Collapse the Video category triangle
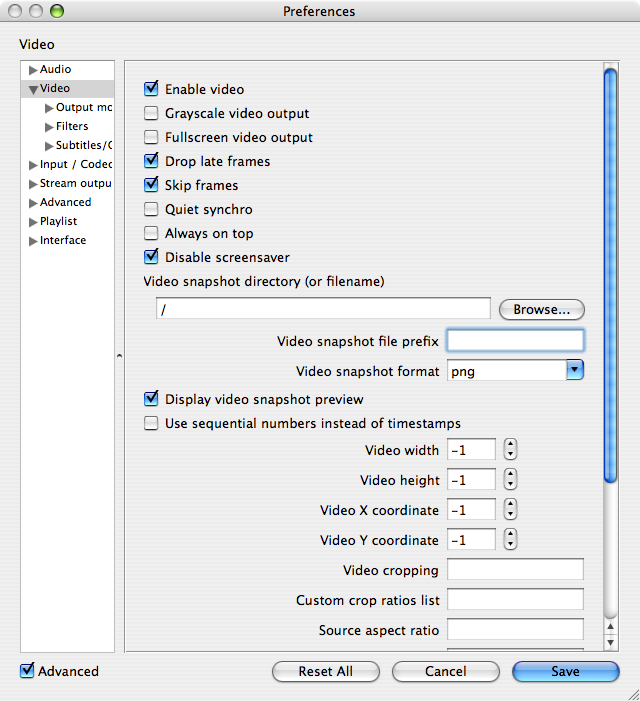This screenshot has width=640, height=701. [33, 89]
